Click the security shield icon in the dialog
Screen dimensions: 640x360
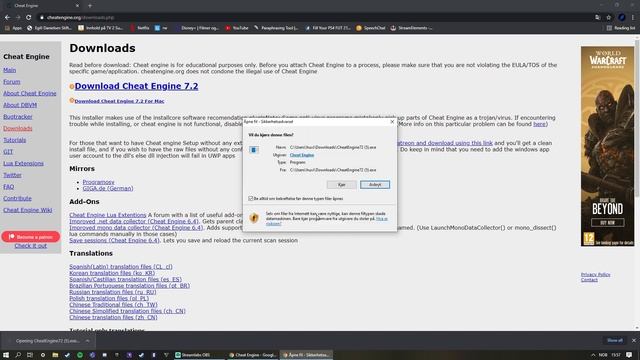tap(254, 218)
